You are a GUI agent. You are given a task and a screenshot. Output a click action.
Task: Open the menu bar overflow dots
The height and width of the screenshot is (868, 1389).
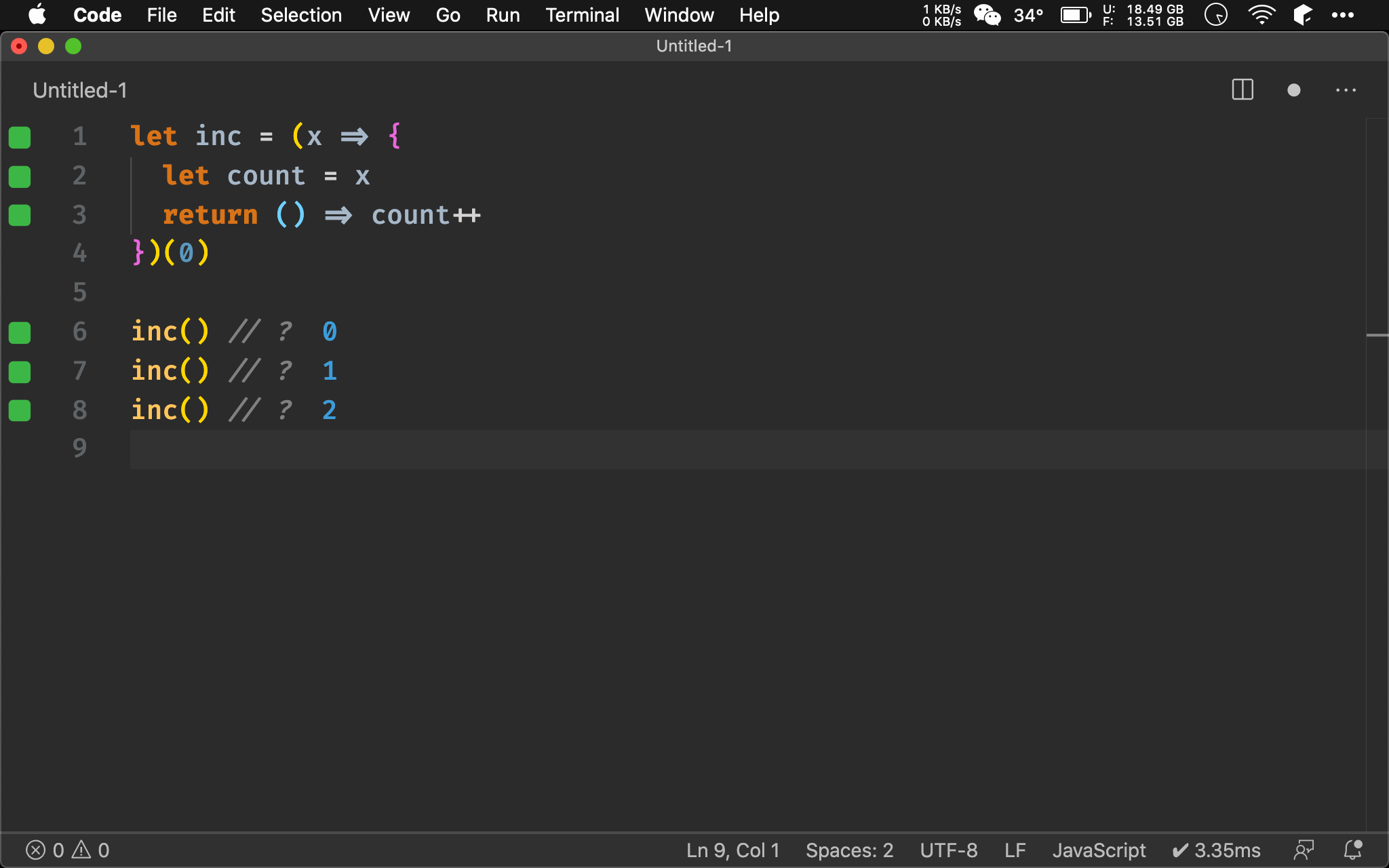[1342, 15]
